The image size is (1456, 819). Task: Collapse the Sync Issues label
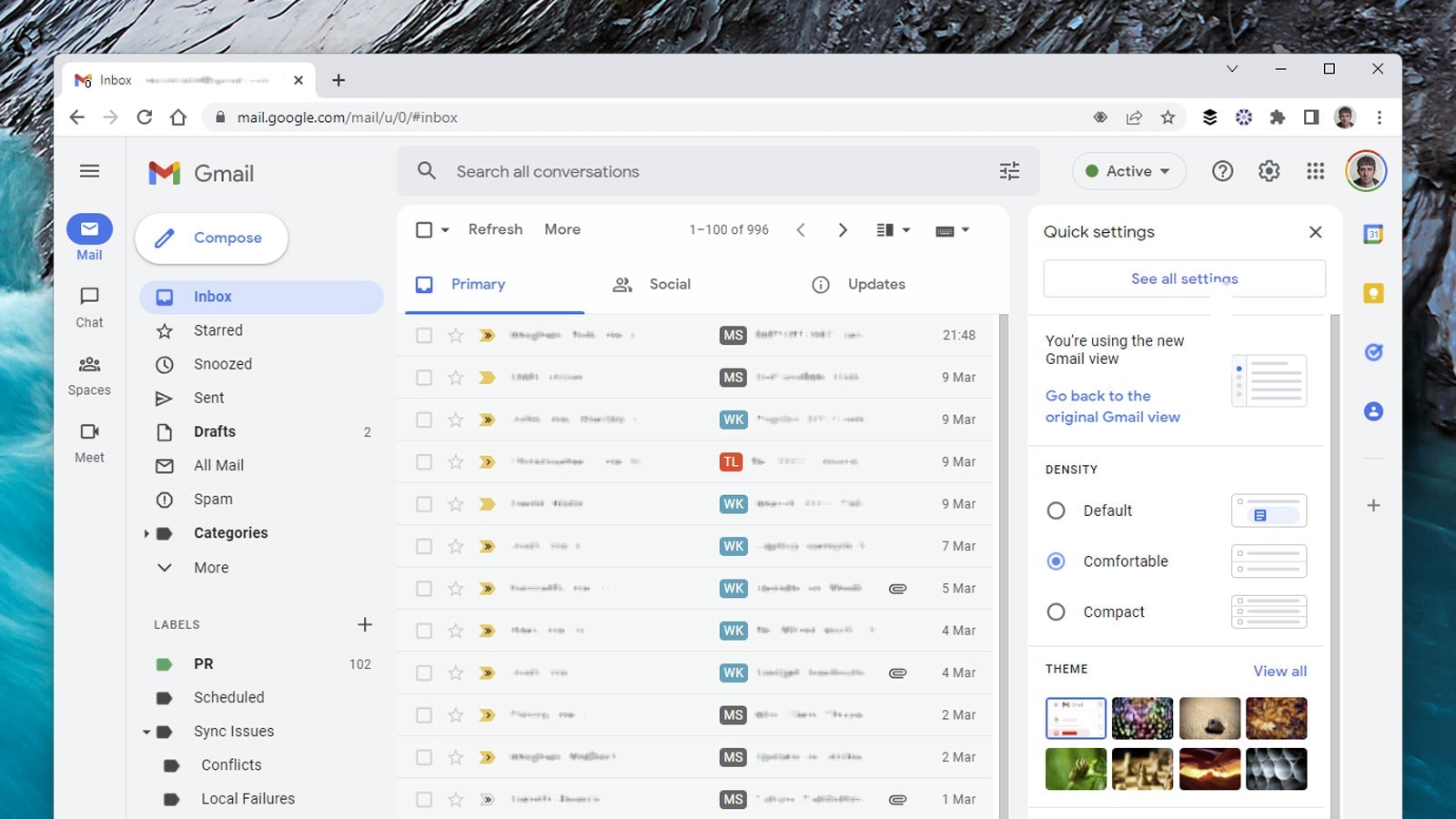click(147, 732)
